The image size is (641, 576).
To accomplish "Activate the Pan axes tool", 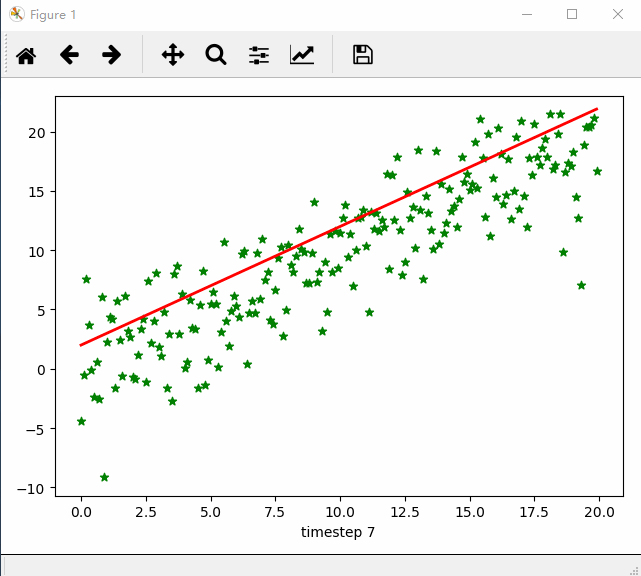I will click(173, 55).
